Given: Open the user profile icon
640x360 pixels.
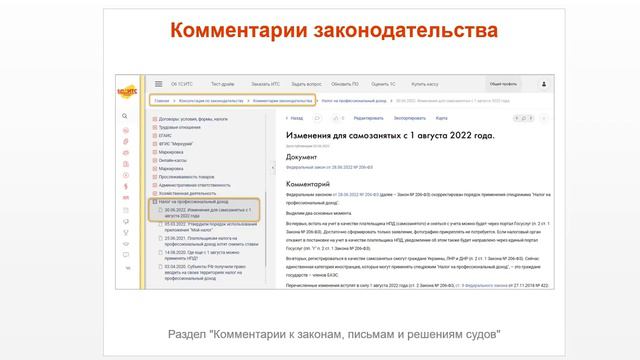Looking at the screenshot, I should point(544,84).
